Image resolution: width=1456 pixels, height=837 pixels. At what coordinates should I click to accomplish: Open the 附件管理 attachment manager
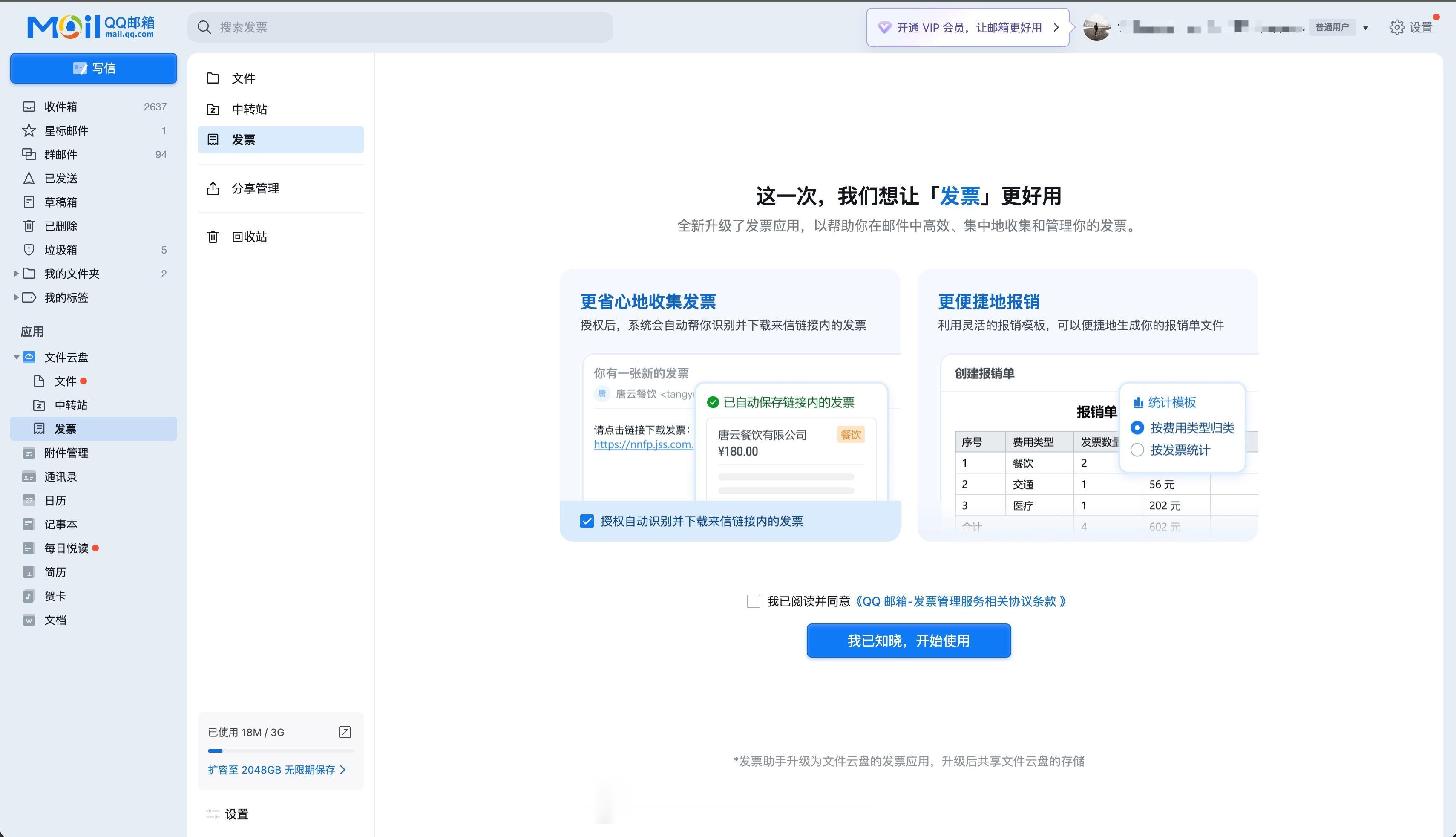pyautogui.click(x=66, y=453)
